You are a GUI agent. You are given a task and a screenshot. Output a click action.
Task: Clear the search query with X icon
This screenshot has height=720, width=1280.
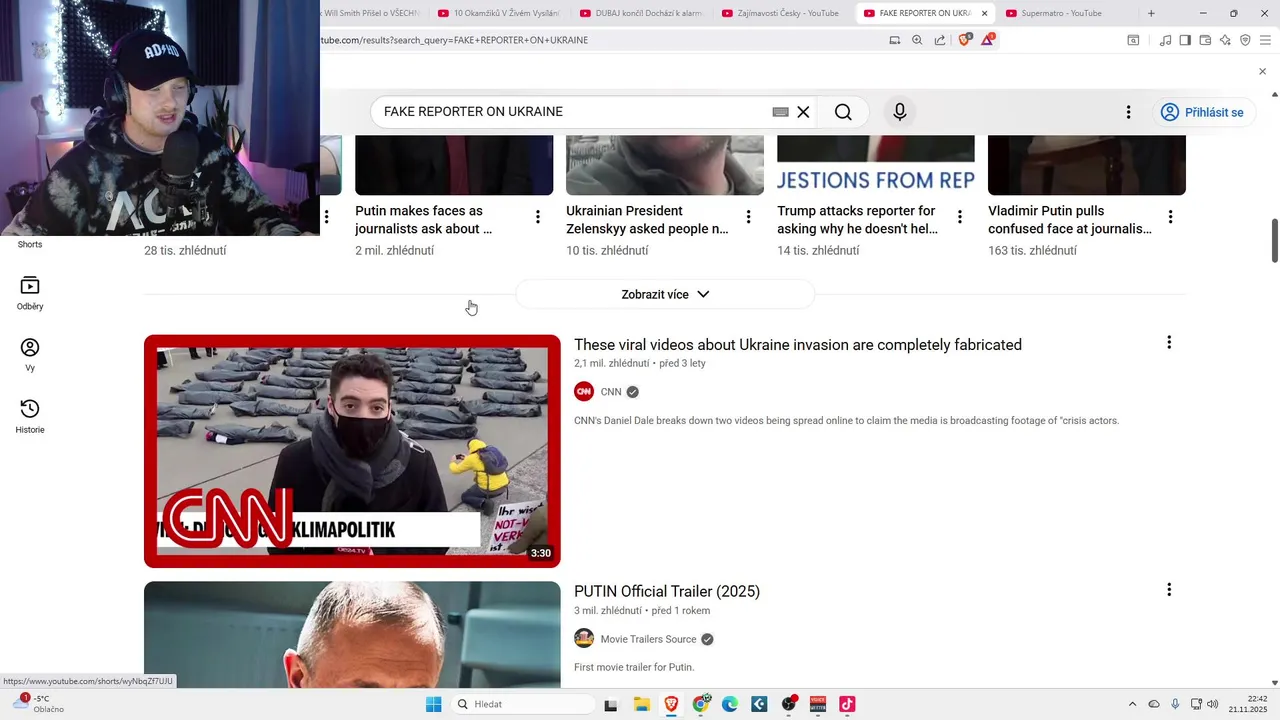coord(803,112)
